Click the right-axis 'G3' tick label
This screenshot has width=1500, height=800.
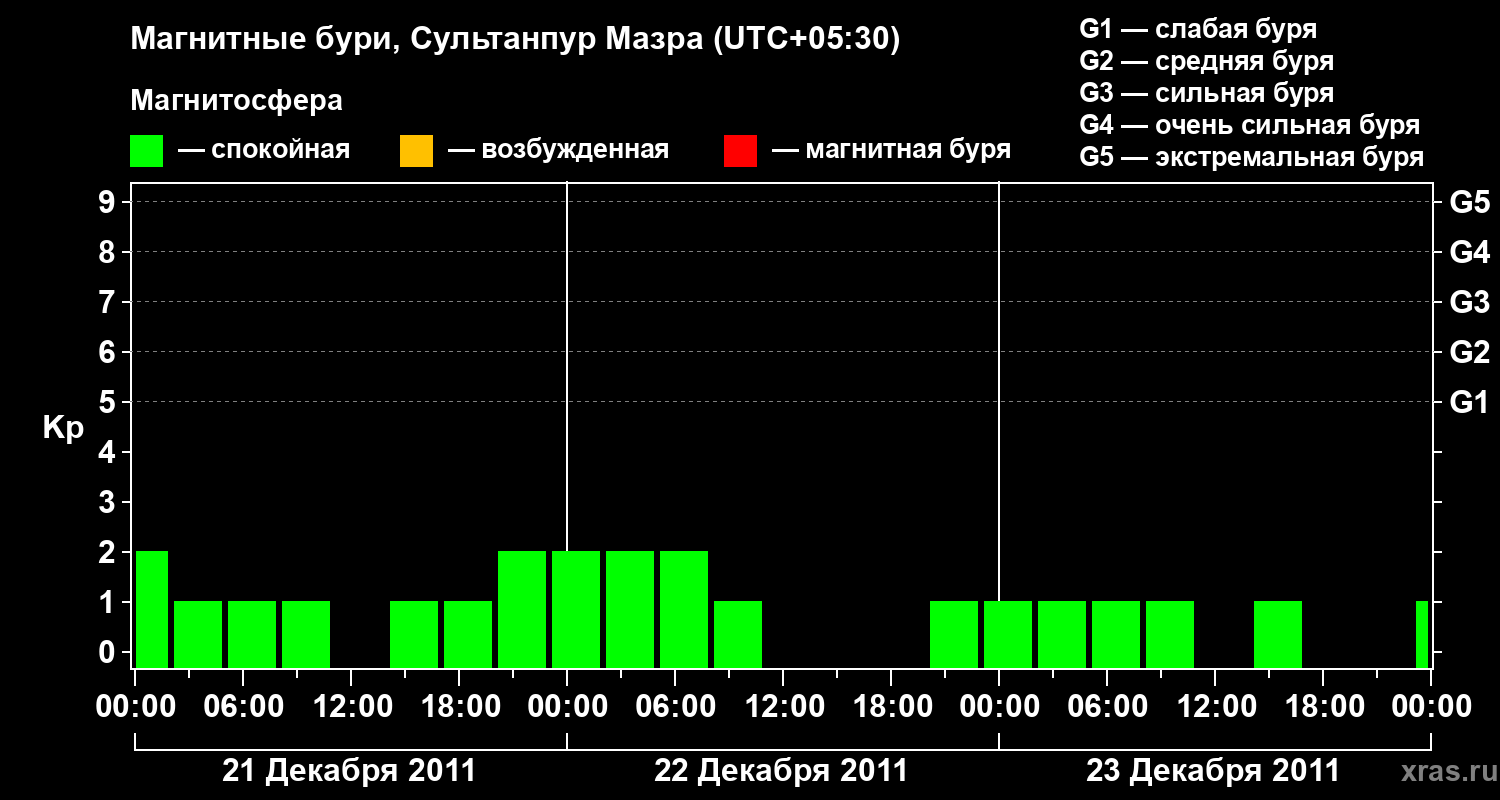1470,302
